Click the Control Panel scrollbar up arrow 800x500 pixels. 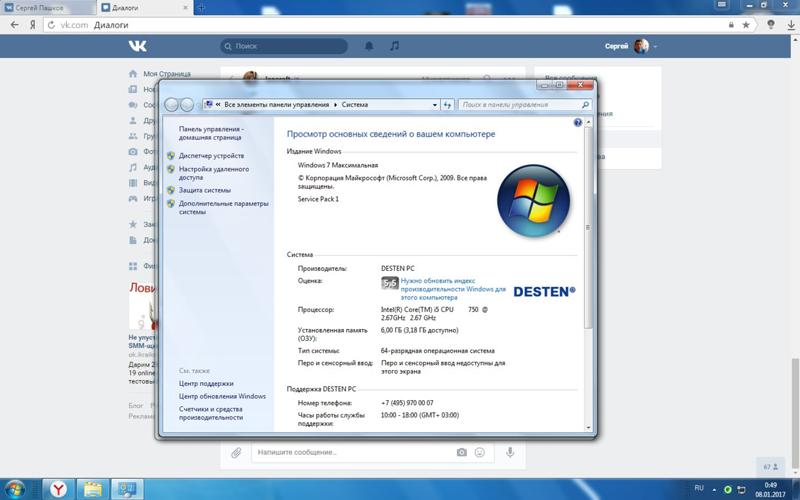(x=588, y=122)
